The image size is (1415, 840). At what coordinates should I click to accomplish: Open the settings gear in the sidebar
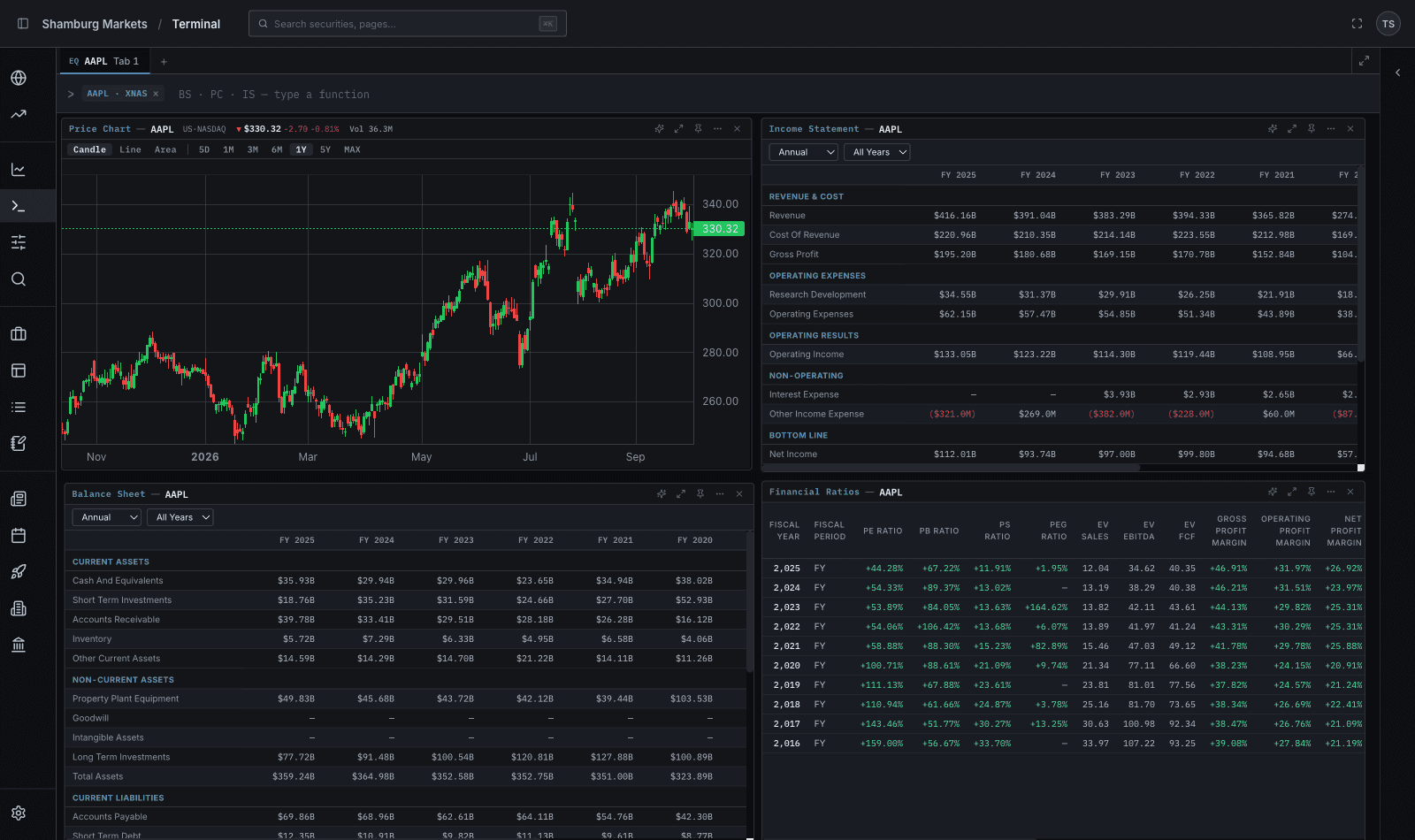[x=19, y=813]
